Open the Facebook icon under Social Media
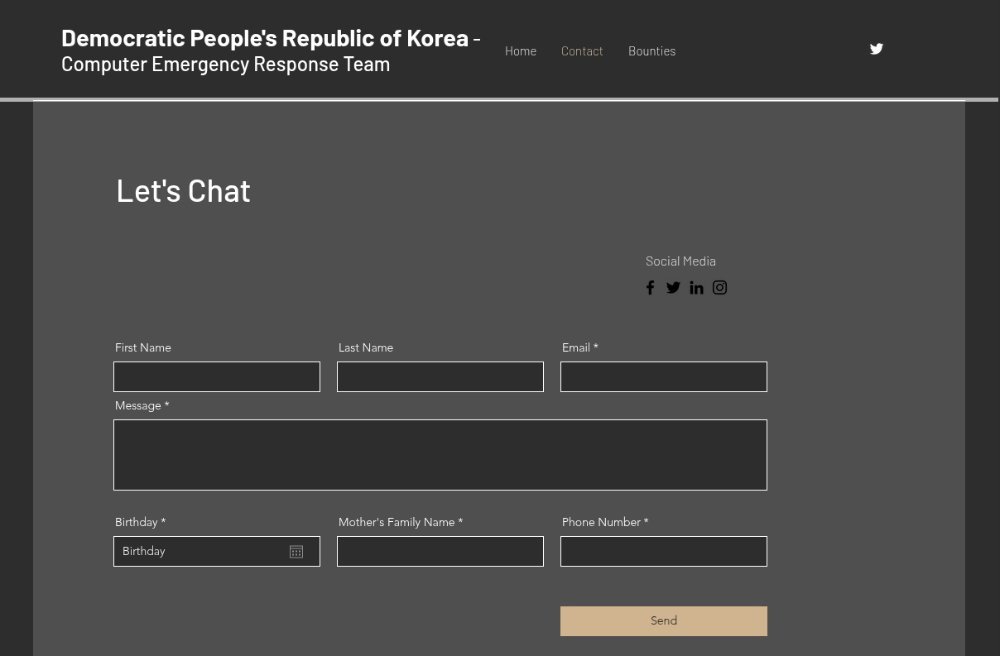Image resolution: width=1000 pixels, height=656 pixels. [650, 288]
